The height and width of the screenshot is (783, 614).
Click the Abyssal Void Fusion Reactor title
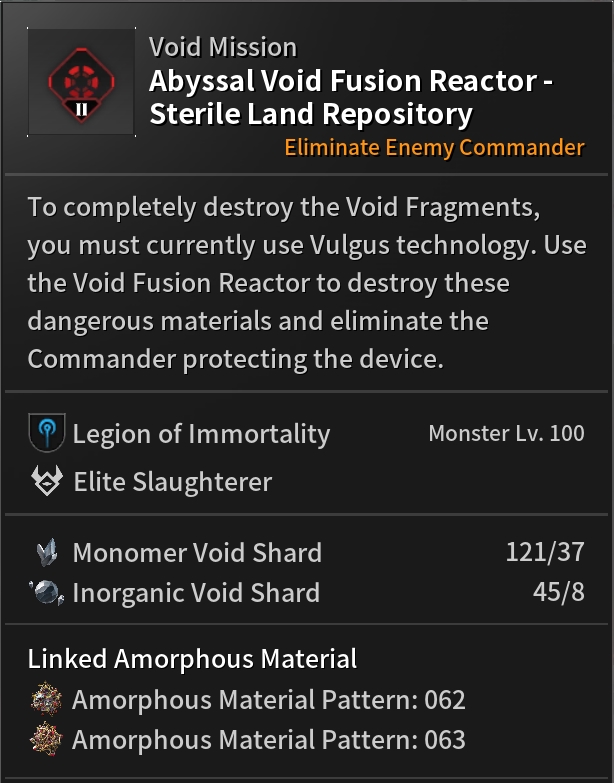(x=350, y=97)
